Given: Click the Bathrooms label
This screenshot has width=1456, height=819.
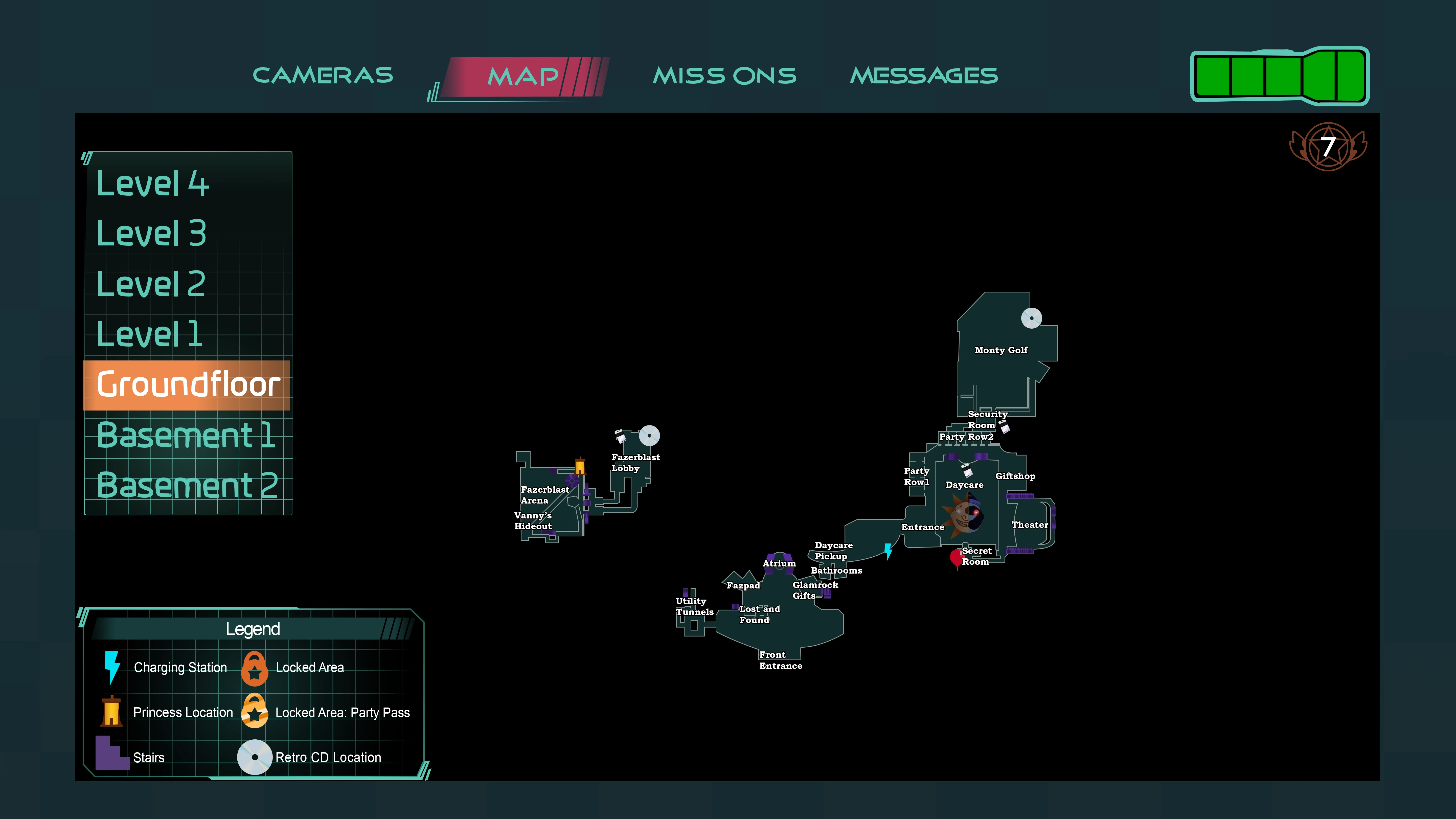Looking at the screenshot, I should (x=836, y=571).
